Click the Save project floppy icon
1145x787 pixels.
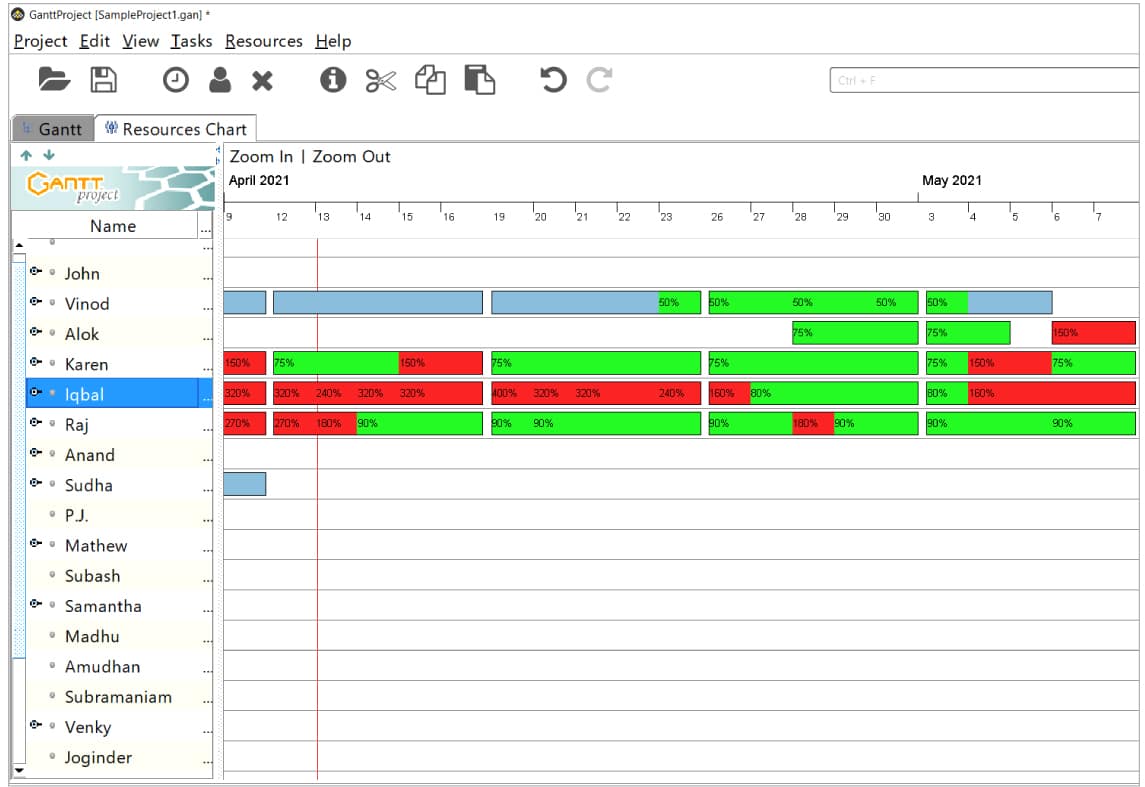[104, 80]
